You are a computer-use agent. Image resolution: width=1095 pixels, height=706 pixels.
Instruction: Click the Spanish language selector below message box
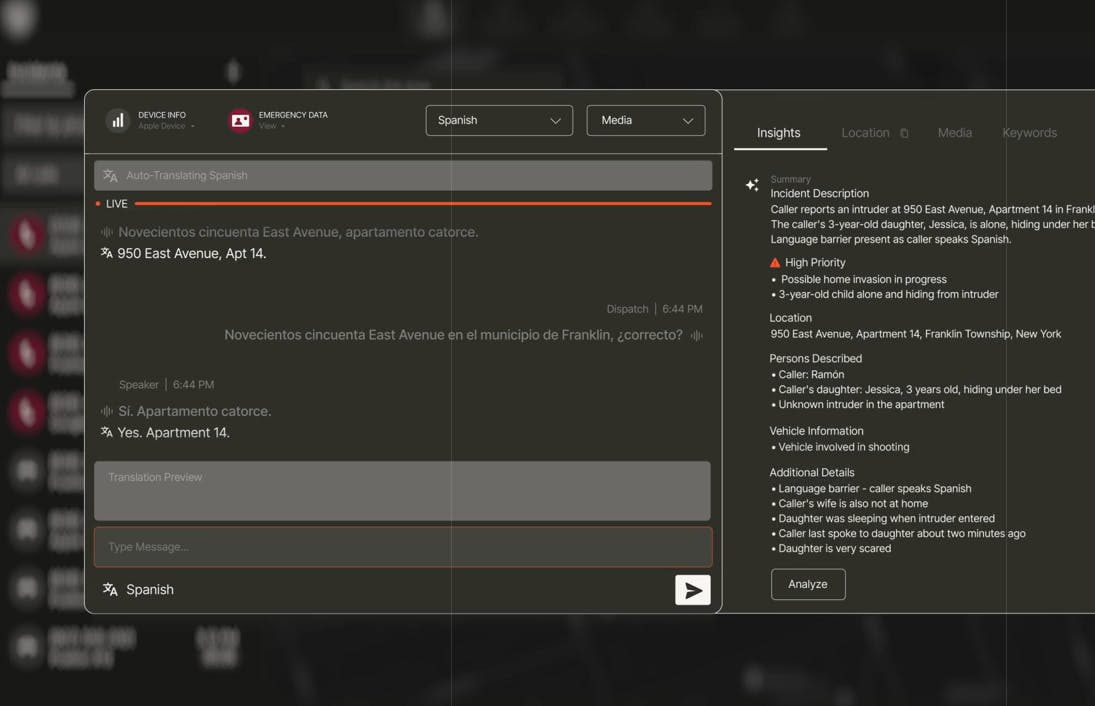click(139, 590)
